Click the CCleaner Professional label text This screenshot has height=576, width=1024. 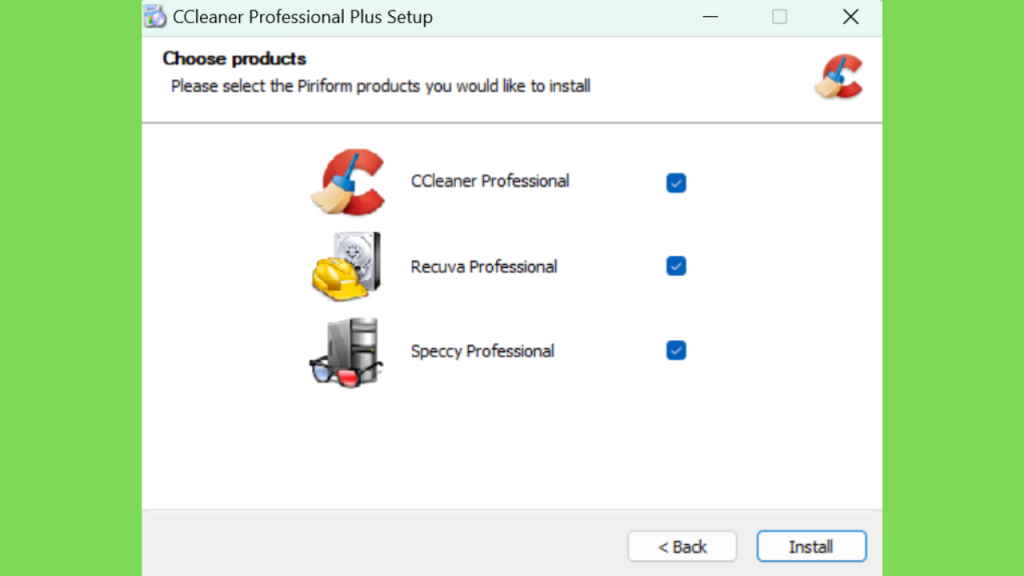click(x=490, y=181)
